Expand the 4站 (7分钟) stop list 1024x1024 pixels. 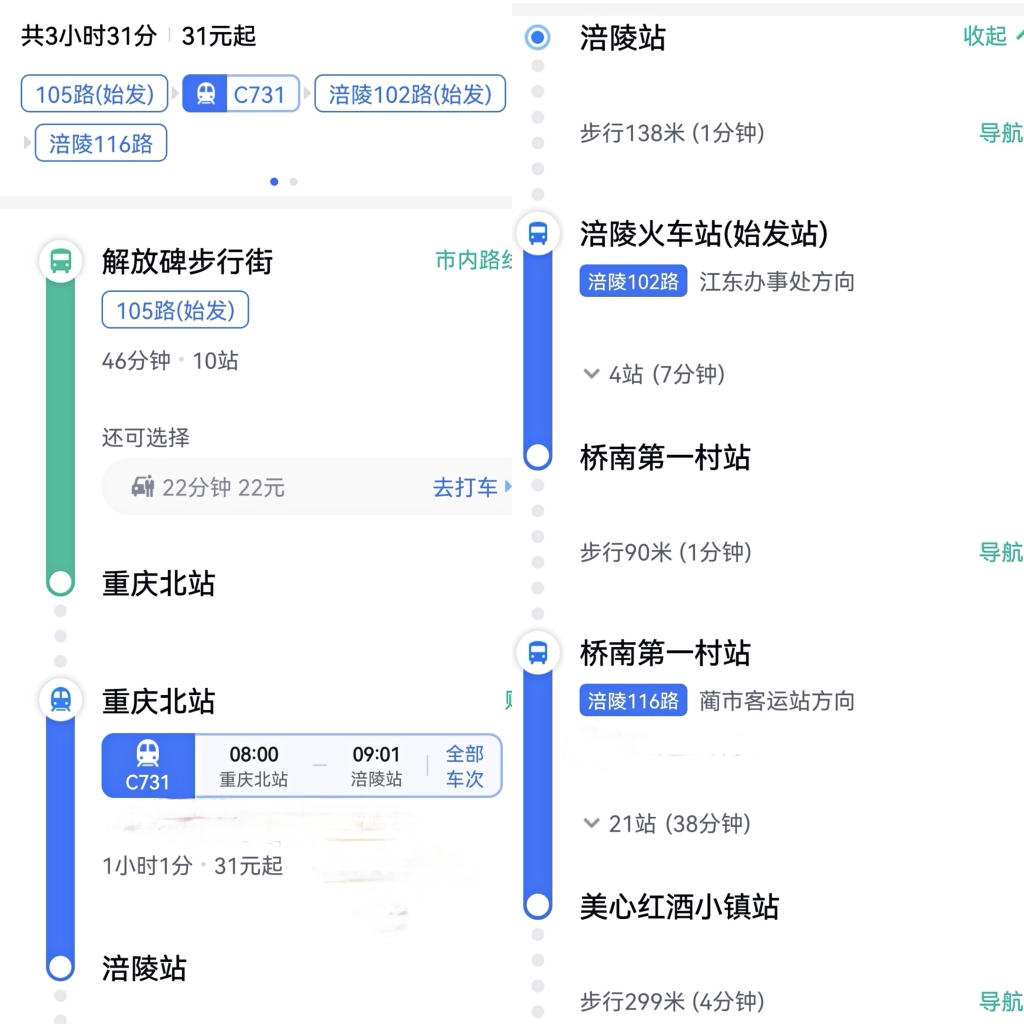coord(655,374)
